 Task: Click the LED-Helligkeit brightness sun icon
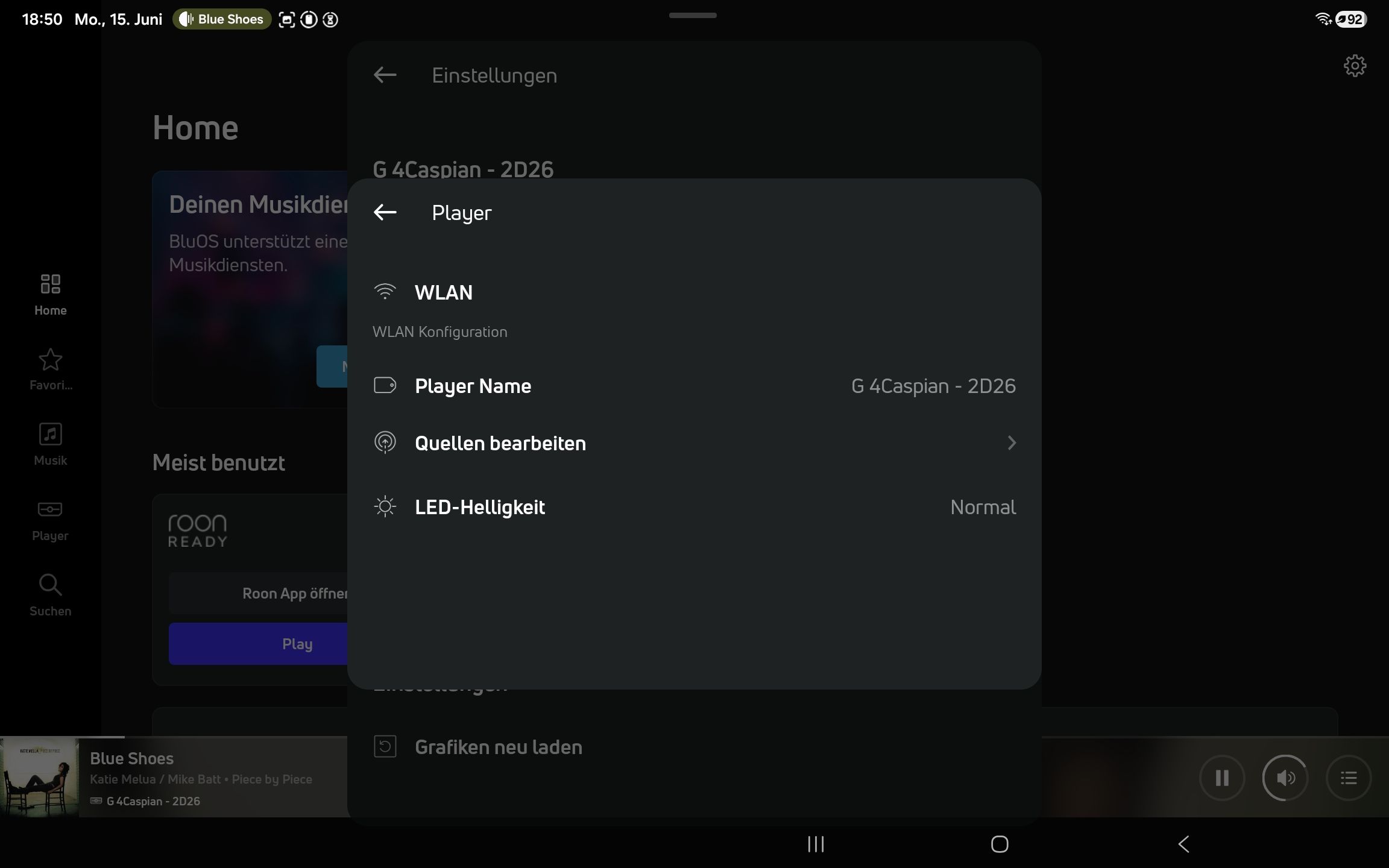(x=385, y=506)
